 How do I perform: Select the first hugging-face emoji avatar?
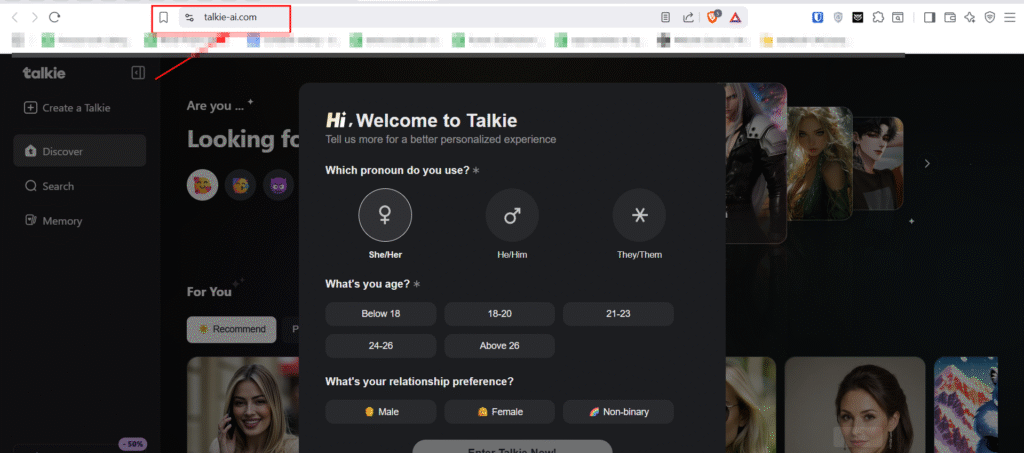coord(202,185)
